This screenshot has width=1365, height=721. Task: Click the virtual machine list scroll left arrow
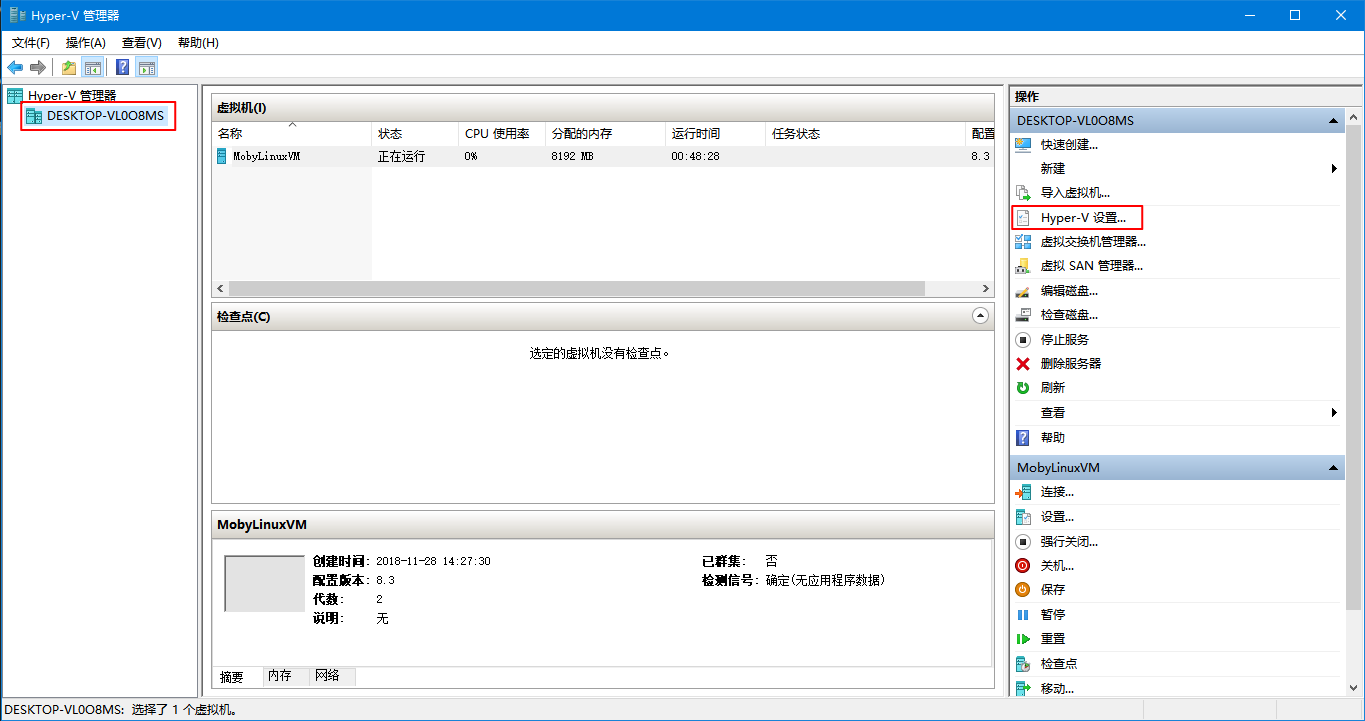click(x=221, y=289)
